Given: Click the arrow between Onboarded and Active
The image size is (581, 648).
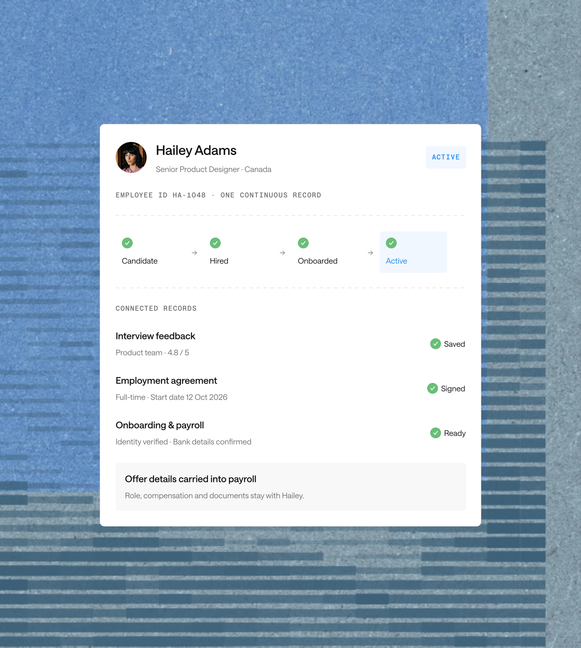Looking at the screenshot, I should (x=370, y=253).
